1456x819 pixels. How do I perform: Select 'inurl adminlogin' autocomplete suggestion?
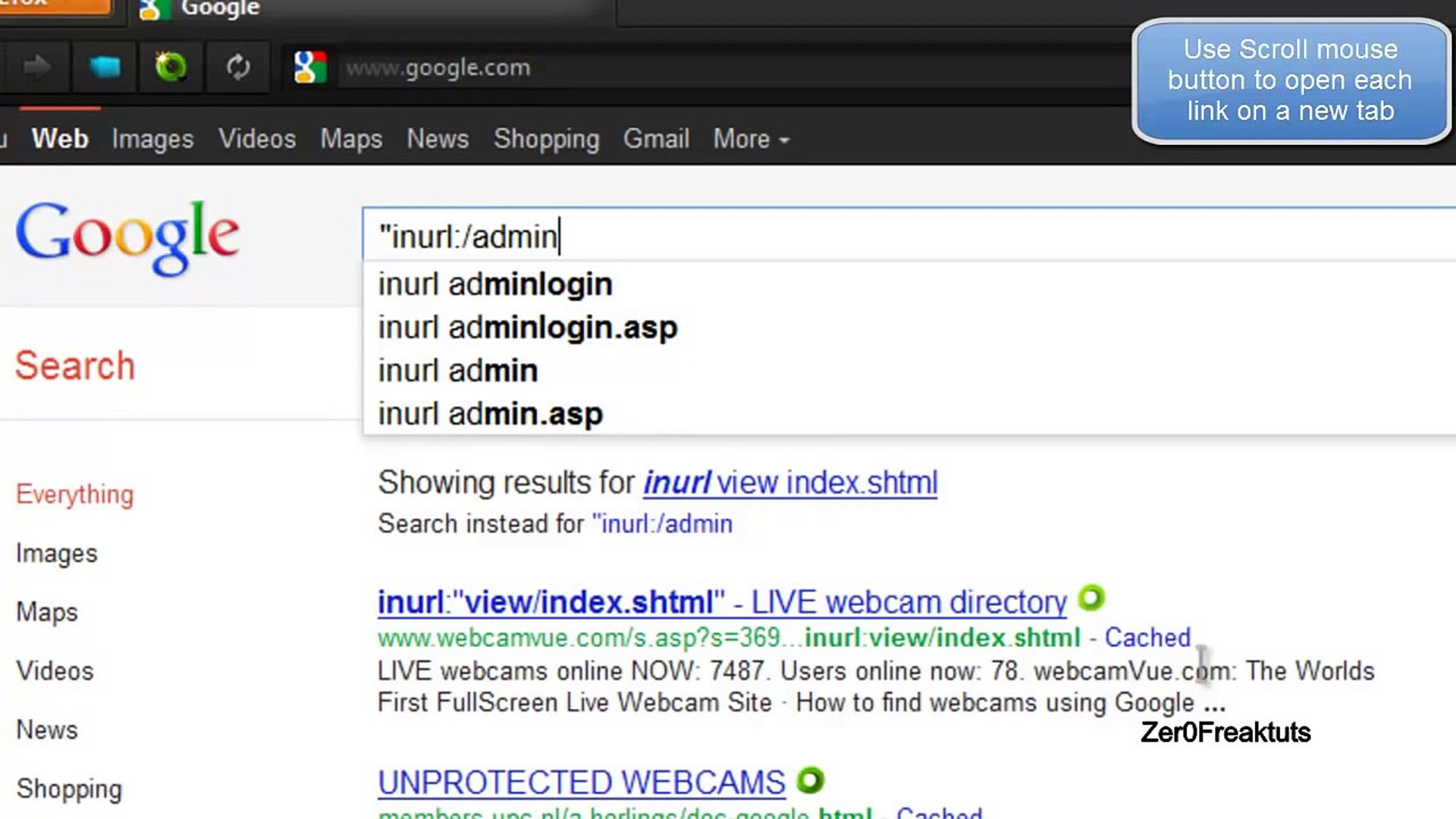tap(495, 284)
